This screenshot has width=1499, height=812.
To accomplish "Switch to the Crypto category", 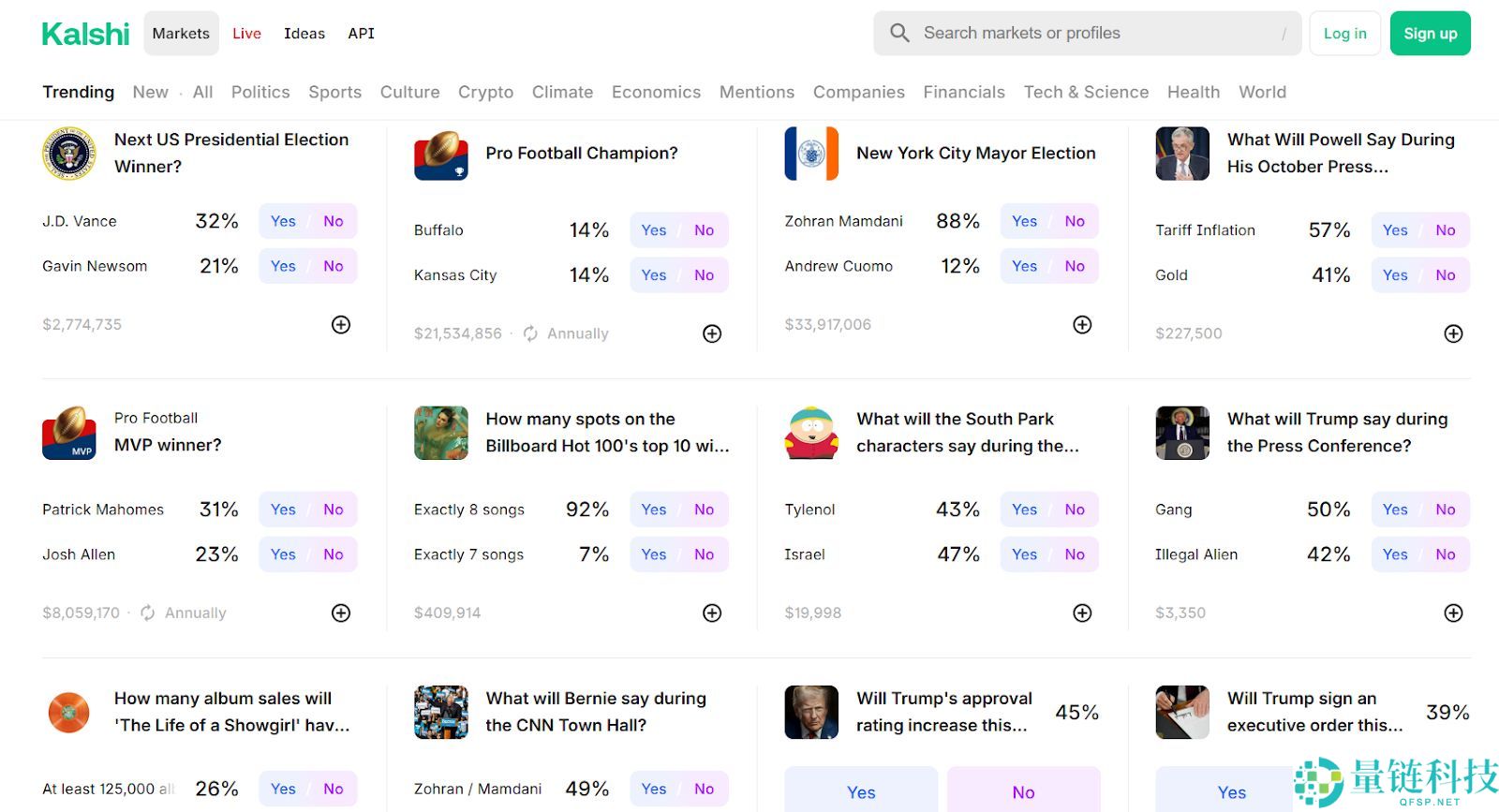I will tap(485, 92).
